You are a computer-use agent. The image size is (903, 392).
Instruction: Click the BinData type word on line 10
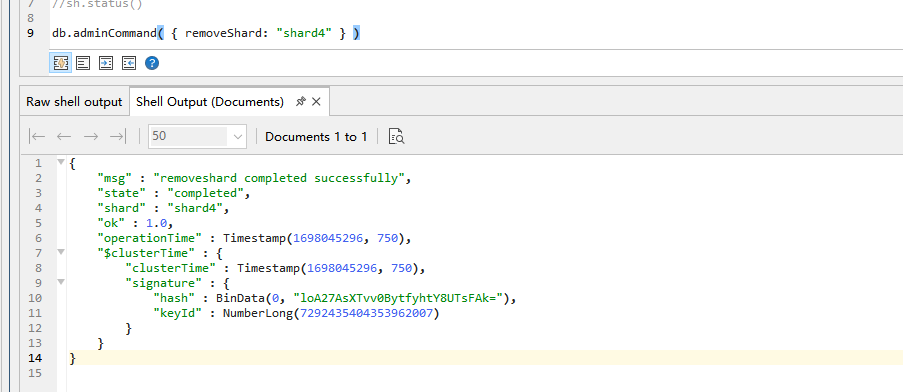click(241, 298)
